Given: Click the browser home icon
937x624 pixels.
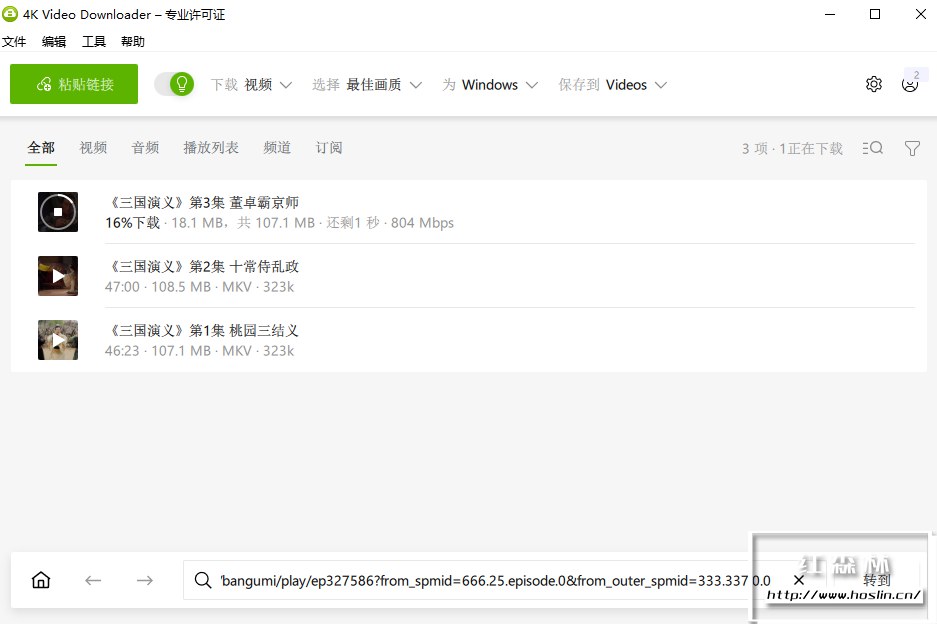Looking at the screenshot, I should pyautogui.click(x=41, y=580).
